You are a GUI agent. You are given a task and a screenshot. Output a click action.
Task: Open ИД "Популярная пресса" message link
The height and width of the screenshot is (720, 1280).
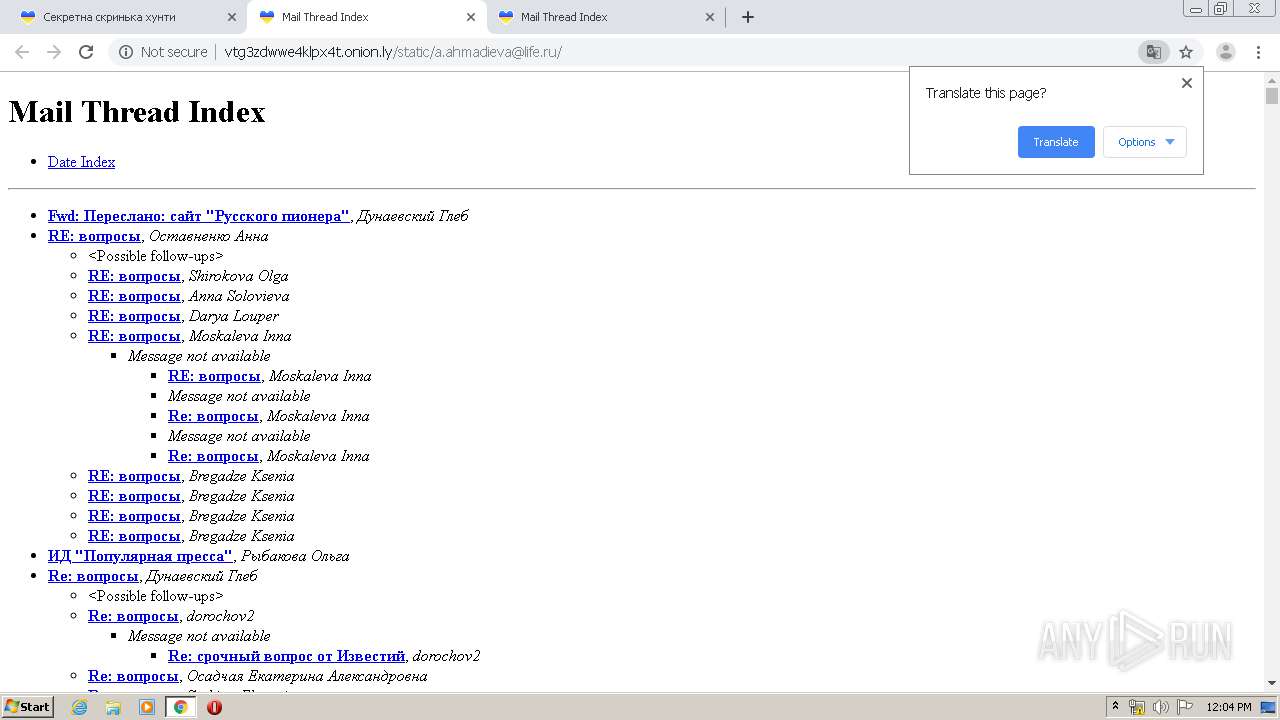coord(140,556)
